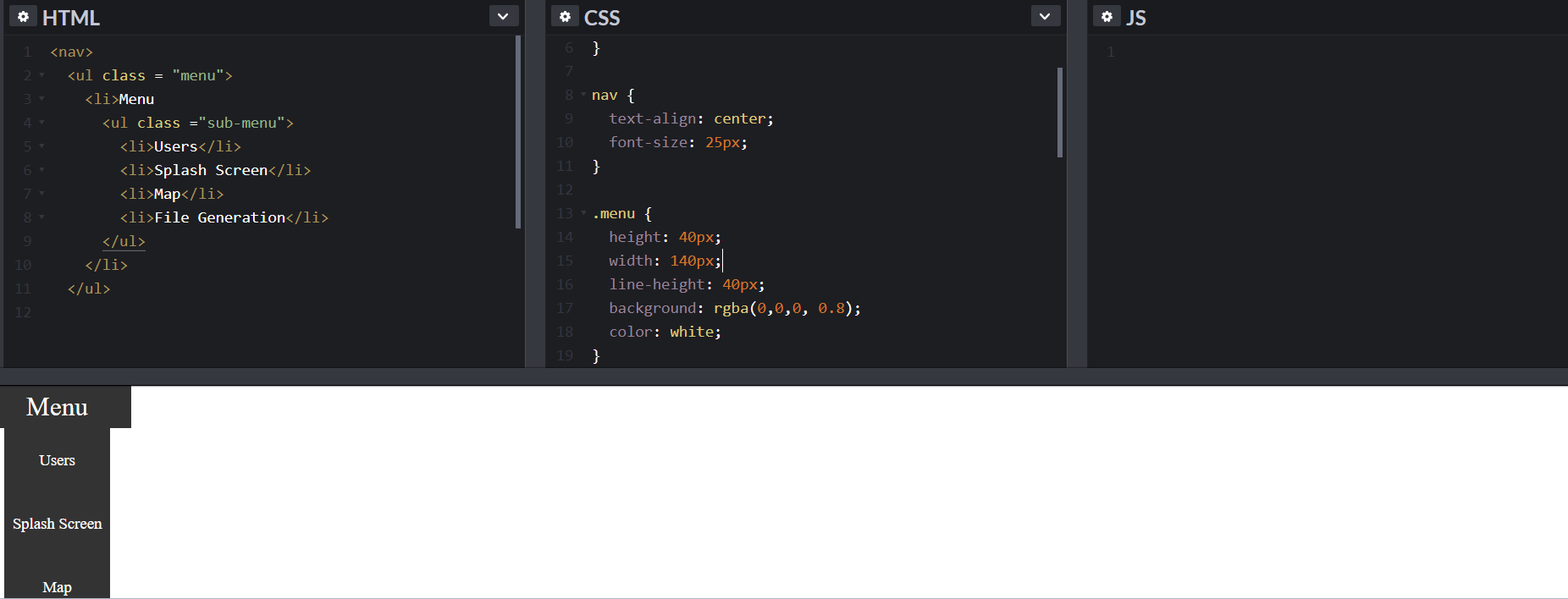Click the CSS editor vertical scrollbar
1568x599 pixels.
1060,113
